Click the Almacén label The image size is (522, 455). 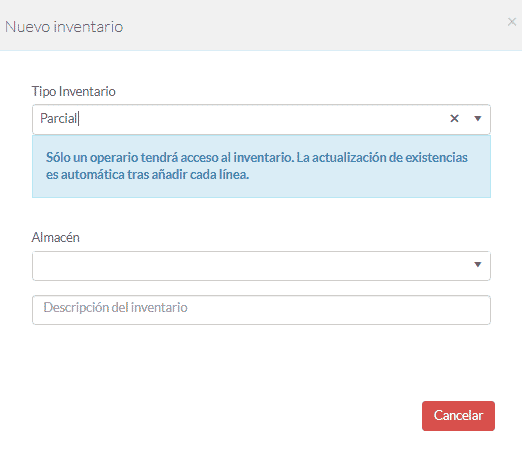coord(56,237)
